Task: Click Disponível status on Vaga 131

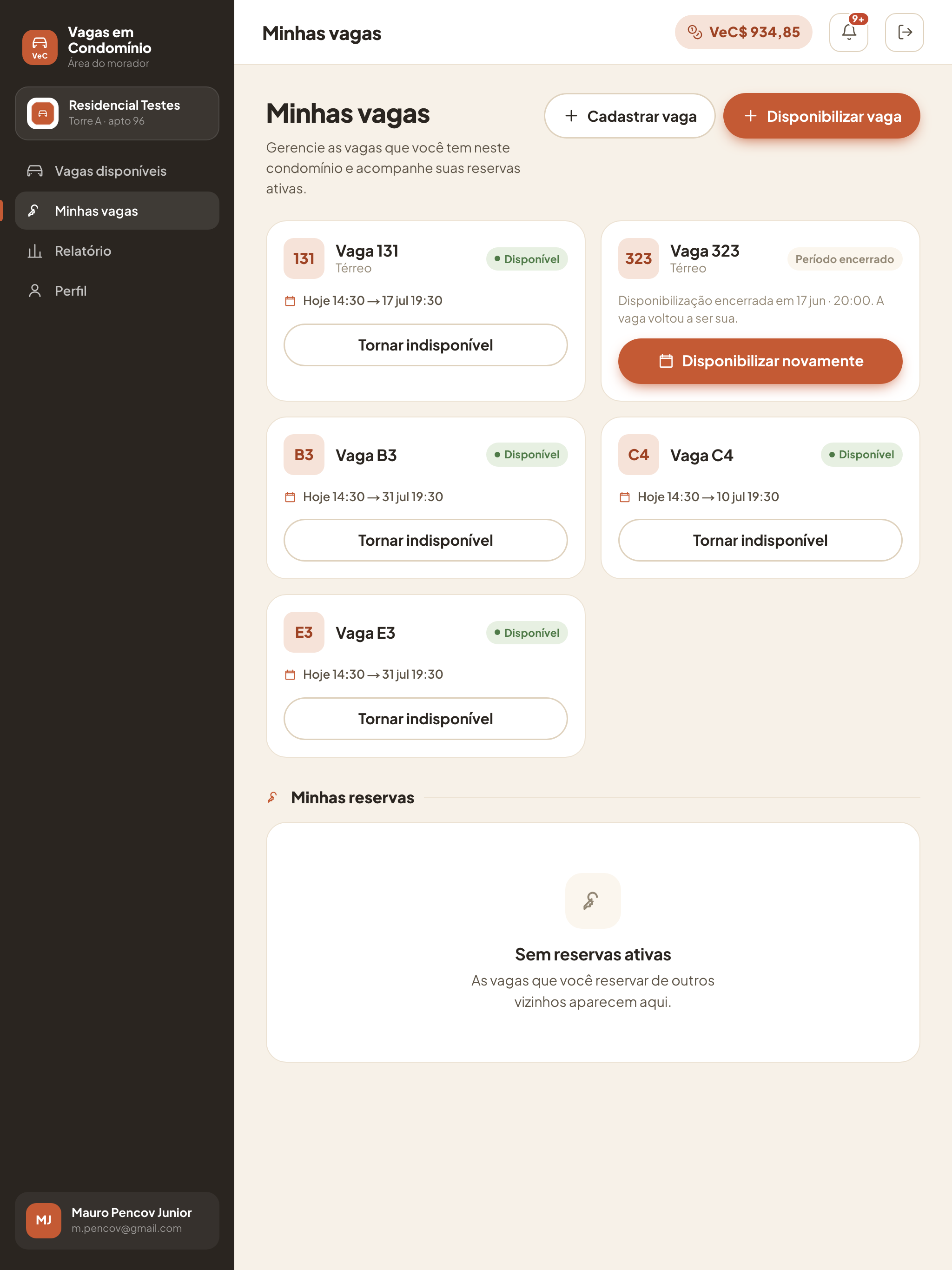Action: pyautogui.click(x=527, y=259)
